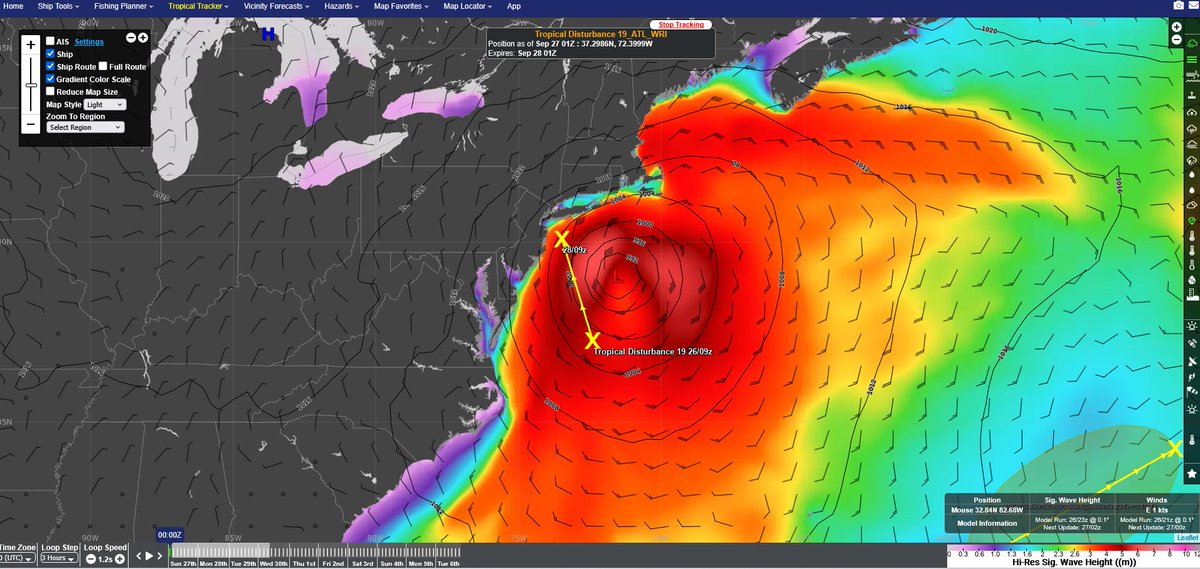The height and width of the screenshot is (569, 1200).
Task: Uncheck the Ship Route checkbox
Action: (51, 66)
